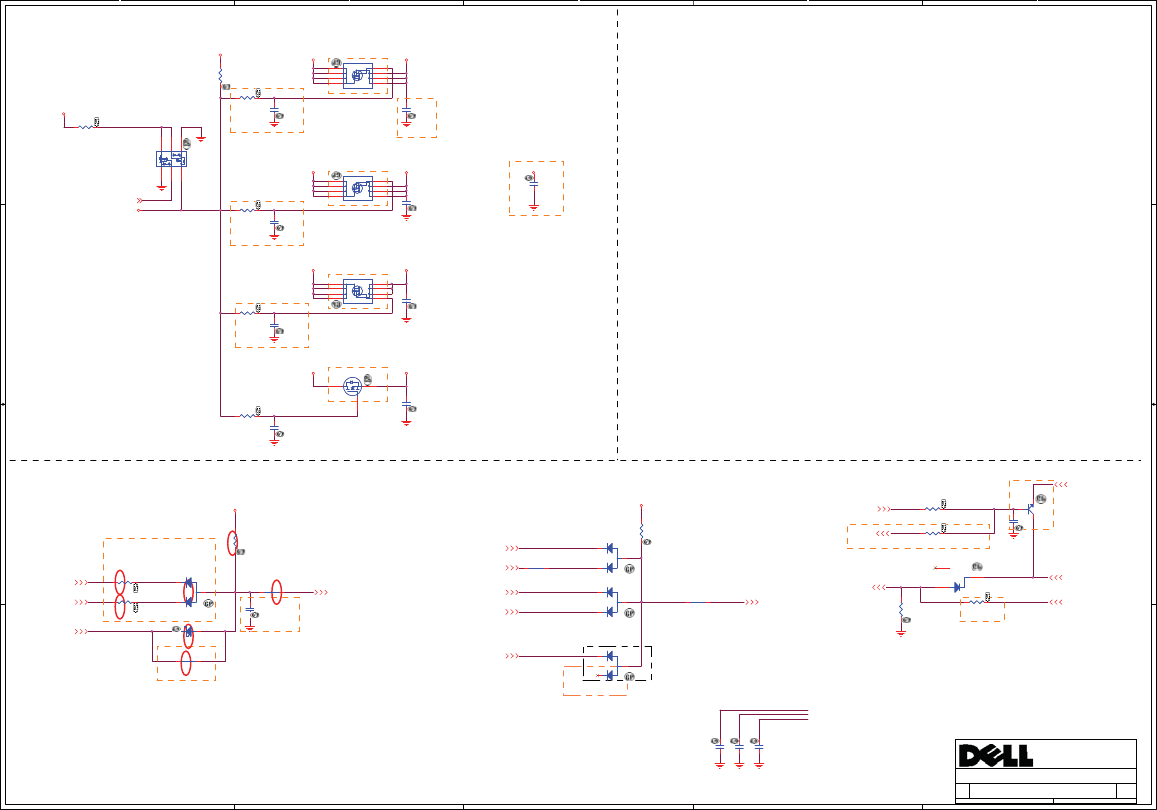
Task: Select the third square MOSFET package from the top
Action: pos(358,291)
